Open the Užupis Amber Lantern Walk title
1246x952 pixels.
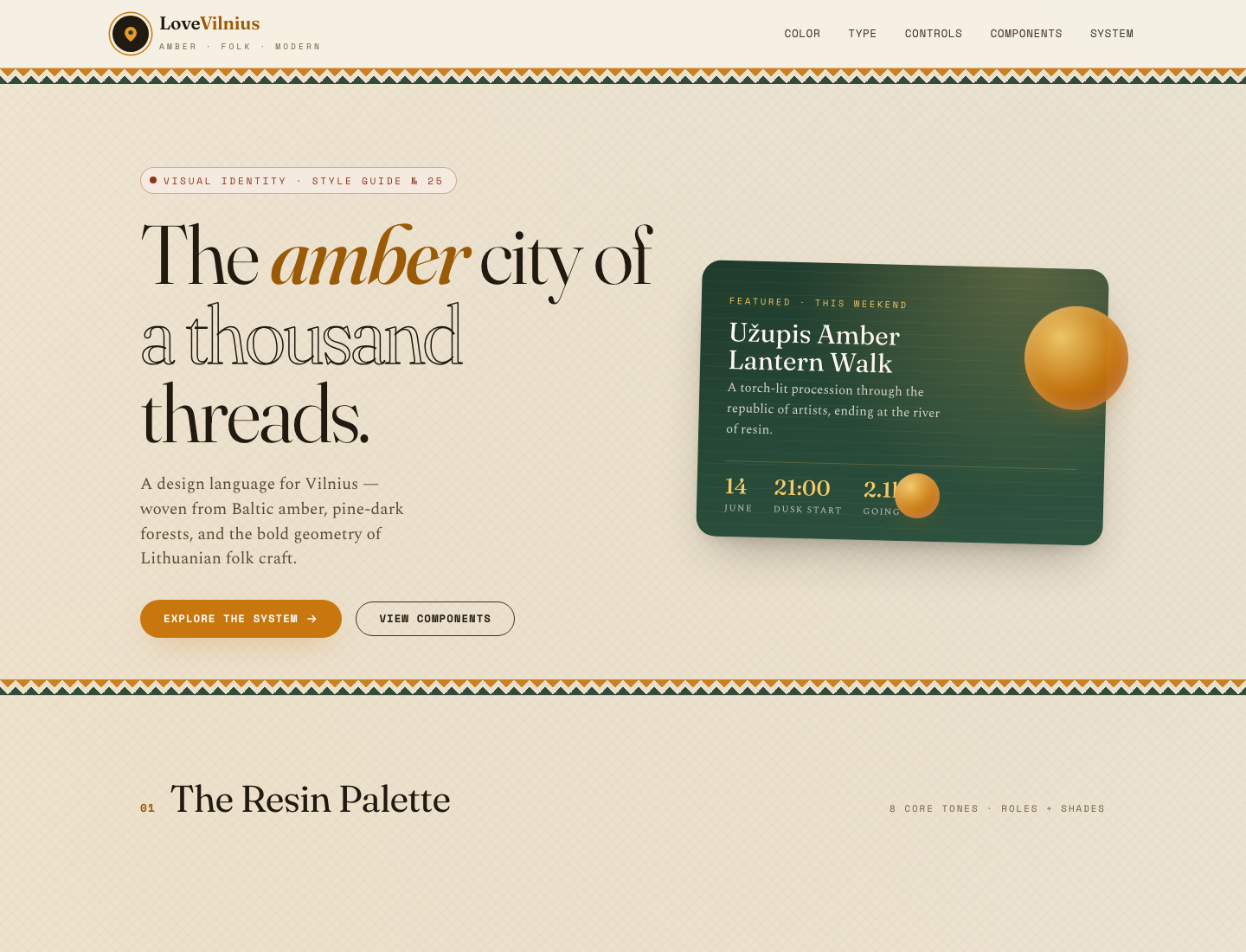coord(813,348)
